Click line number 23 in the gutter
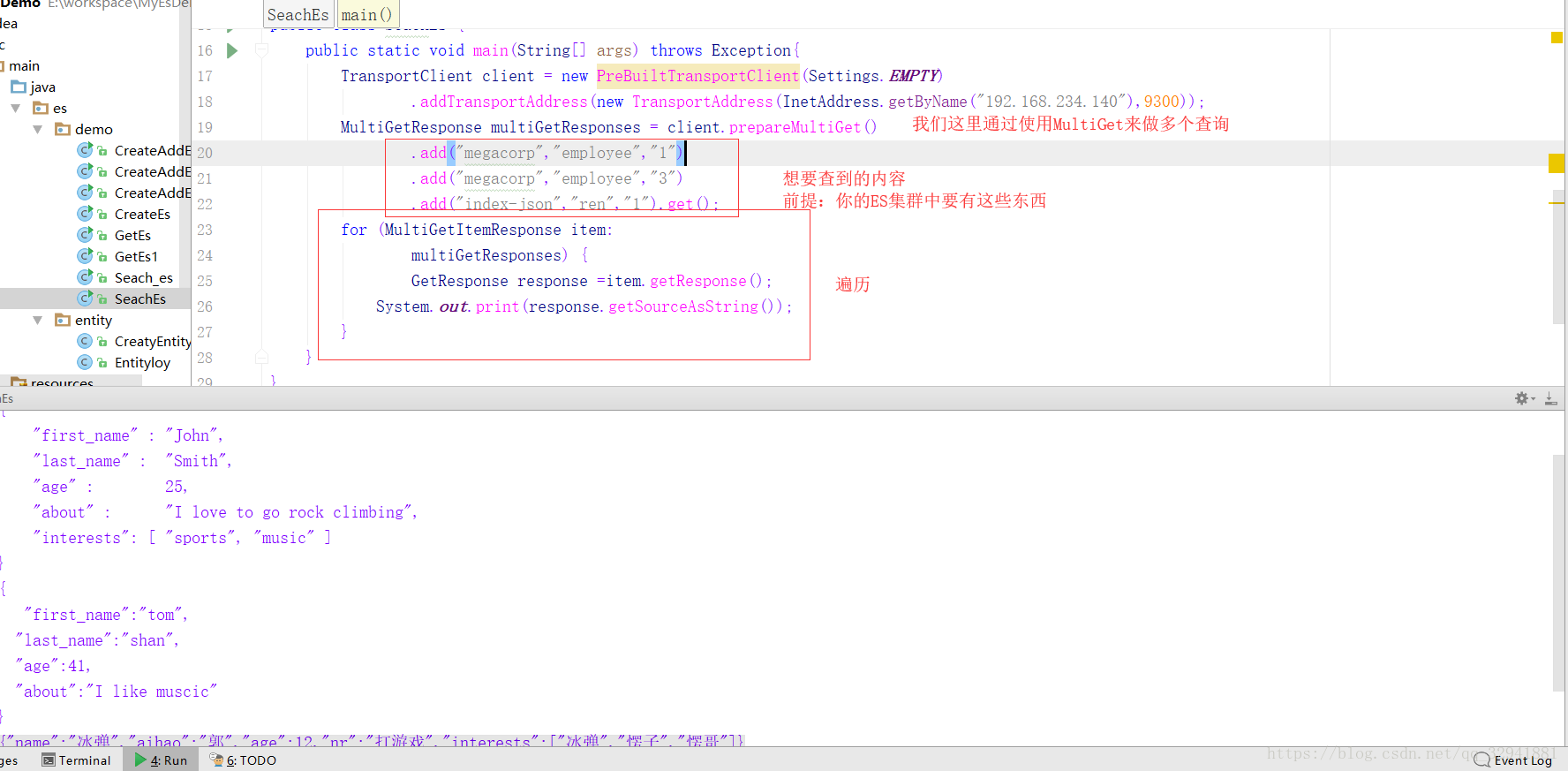This screenshot has height=771, width=1568. [x=205, y=230]
